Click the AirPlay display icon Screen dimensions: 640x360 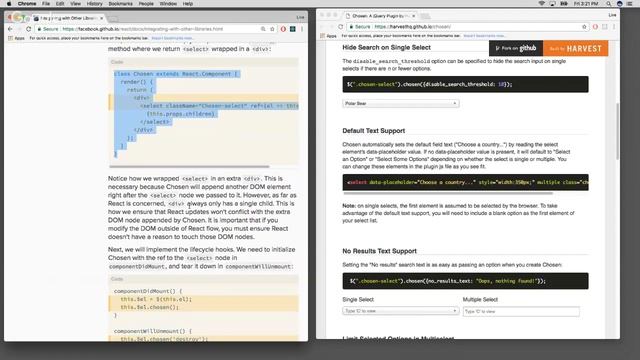pyautogui.click(x=552, y=4)
